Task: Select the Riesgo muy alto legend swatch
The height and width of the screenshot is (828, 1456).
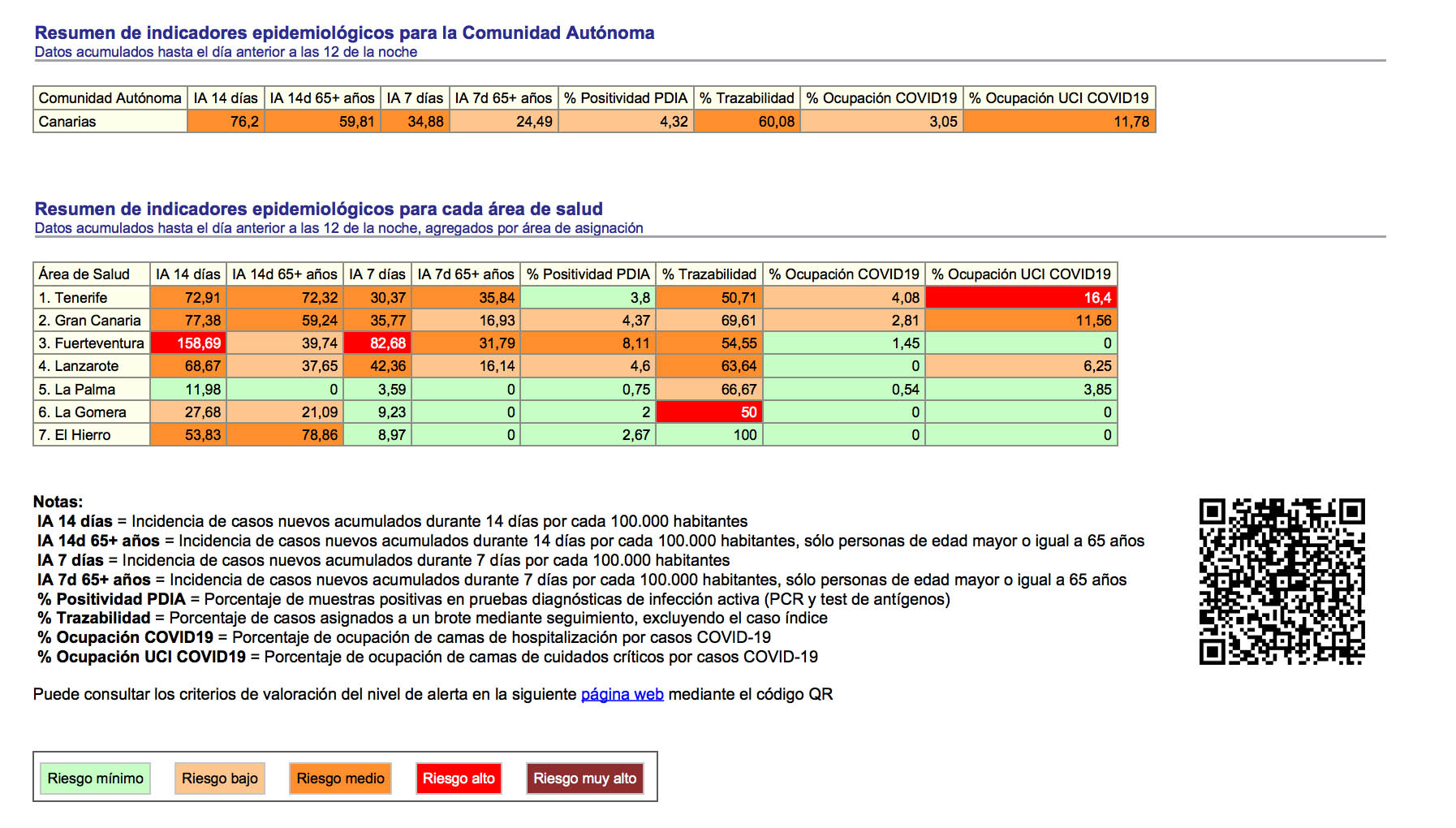Action: [584, 778]
